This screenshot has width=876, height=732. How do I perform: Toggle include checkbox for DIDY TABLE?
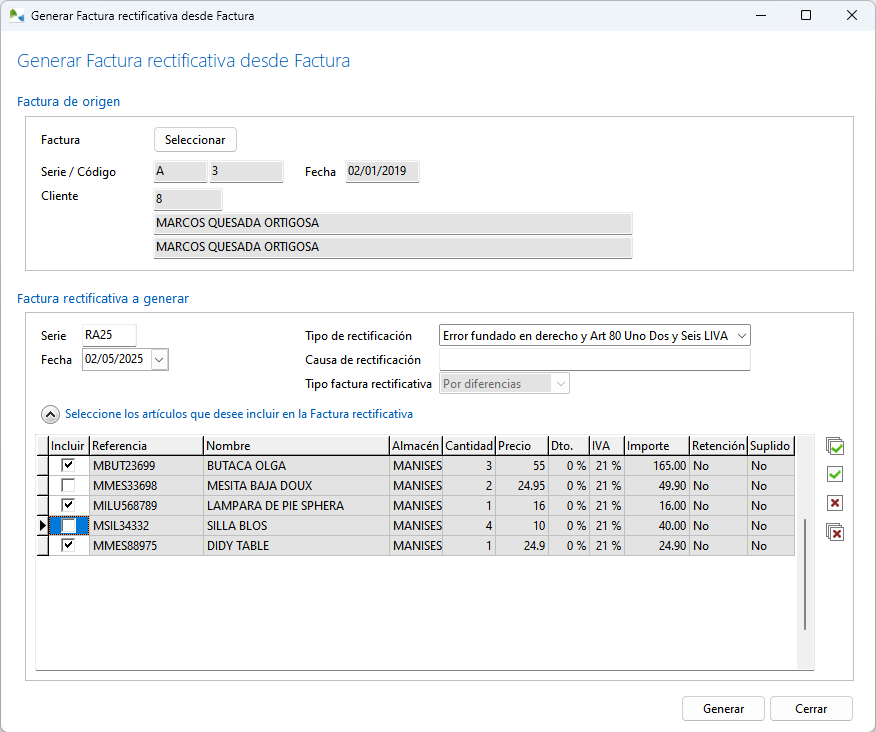[68, 546]
